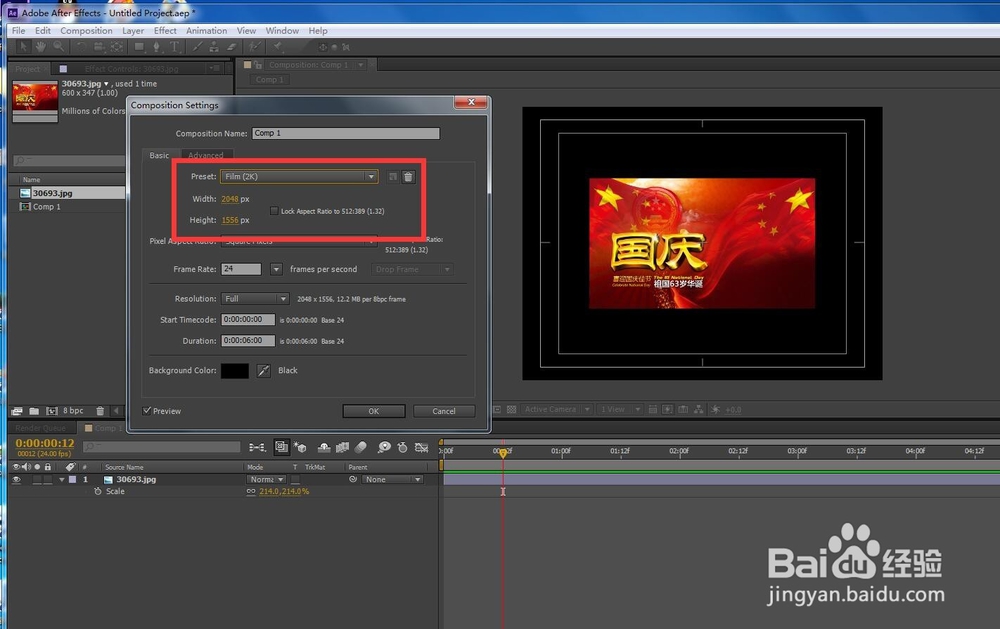The height and width of the screenshot is (629, 1000).
Task: Click the 30693.jpg layer label color
Action: coord(72,479)
